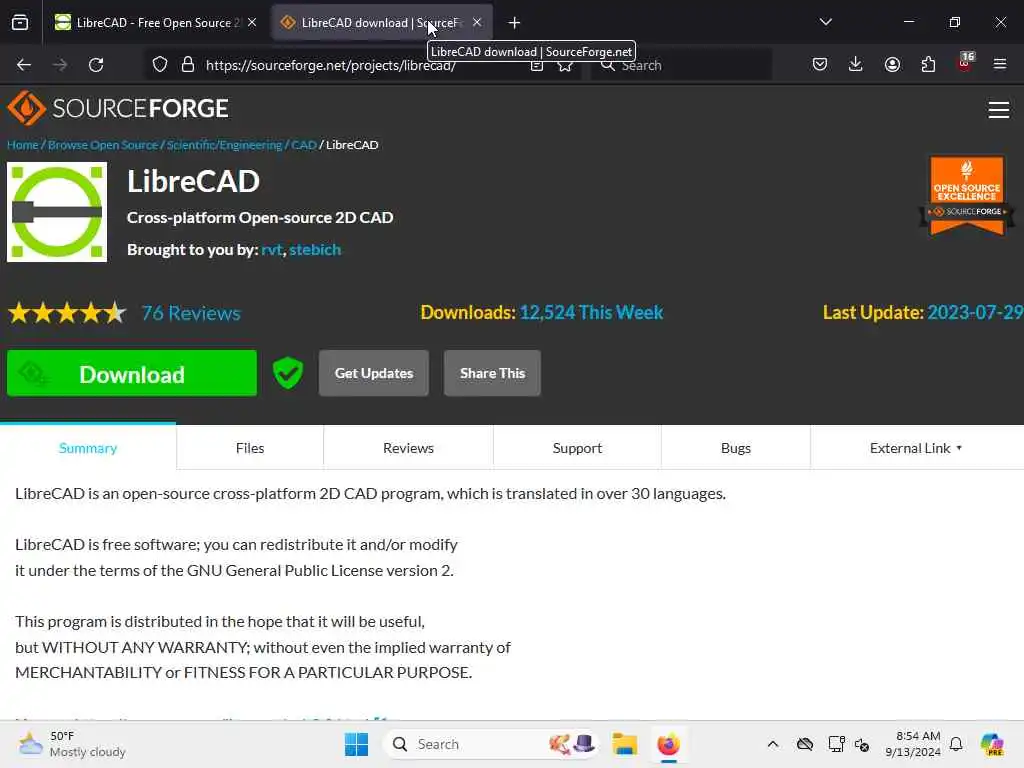1024x768 pixels.
Task: Expand the External Link dropdown
Action: click(916, 448)
